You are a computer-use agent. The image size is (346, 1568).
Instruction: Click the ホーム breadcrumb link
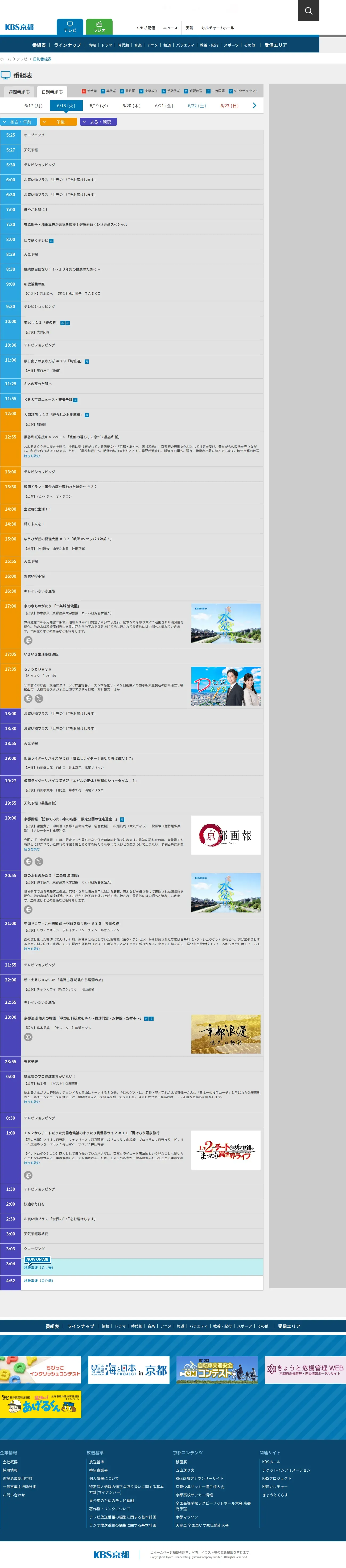tap(6, 59)
